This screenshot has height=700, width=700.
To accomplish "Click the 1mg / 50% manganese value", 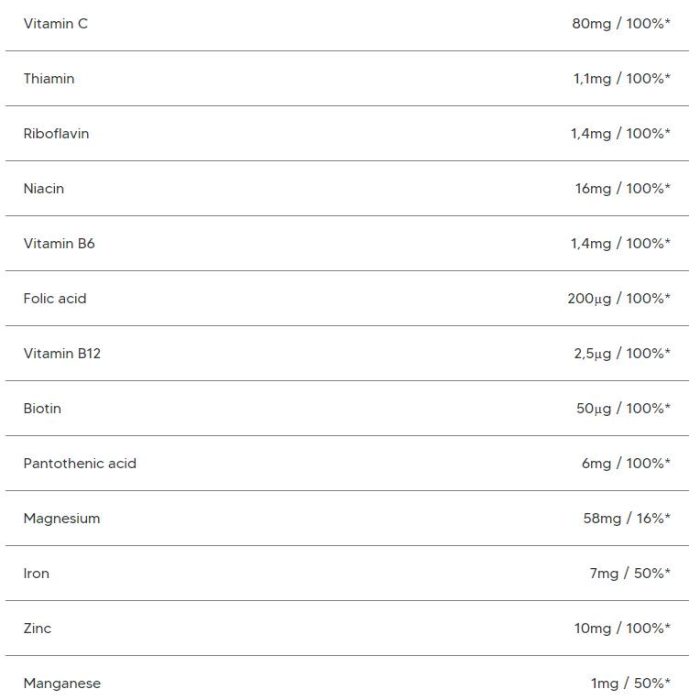I will [630, 683].
